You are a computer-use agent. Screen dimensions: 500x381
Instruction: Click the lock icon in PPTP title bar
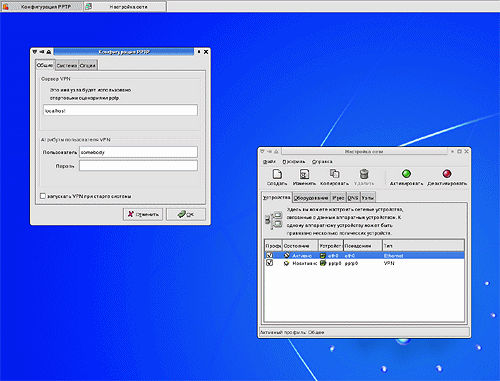[49, 52]
